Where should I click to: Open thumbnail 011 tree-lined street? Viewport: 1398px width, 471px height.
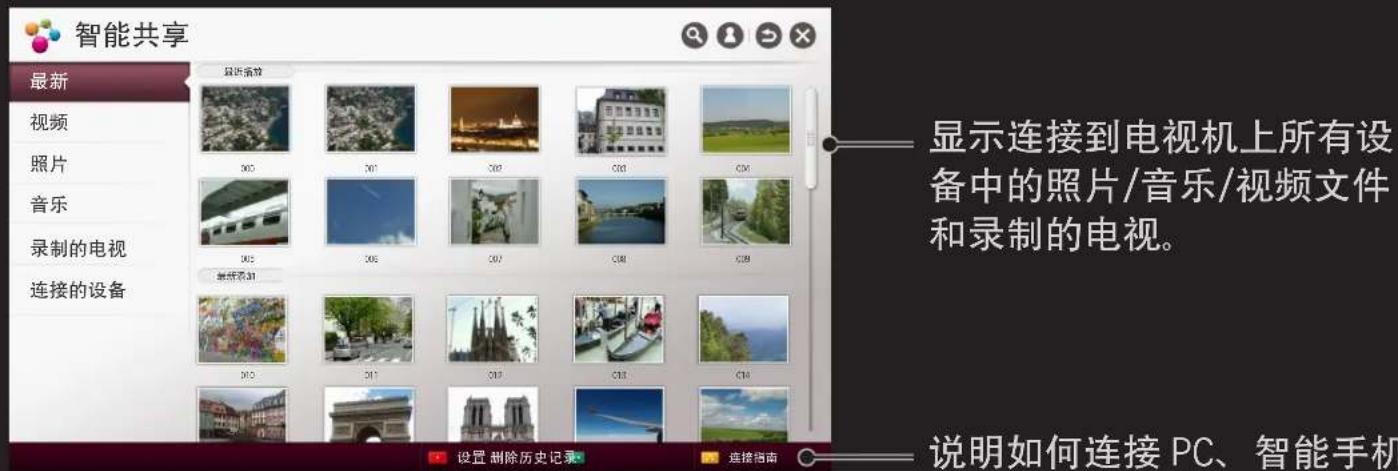[x=368, y=329]
